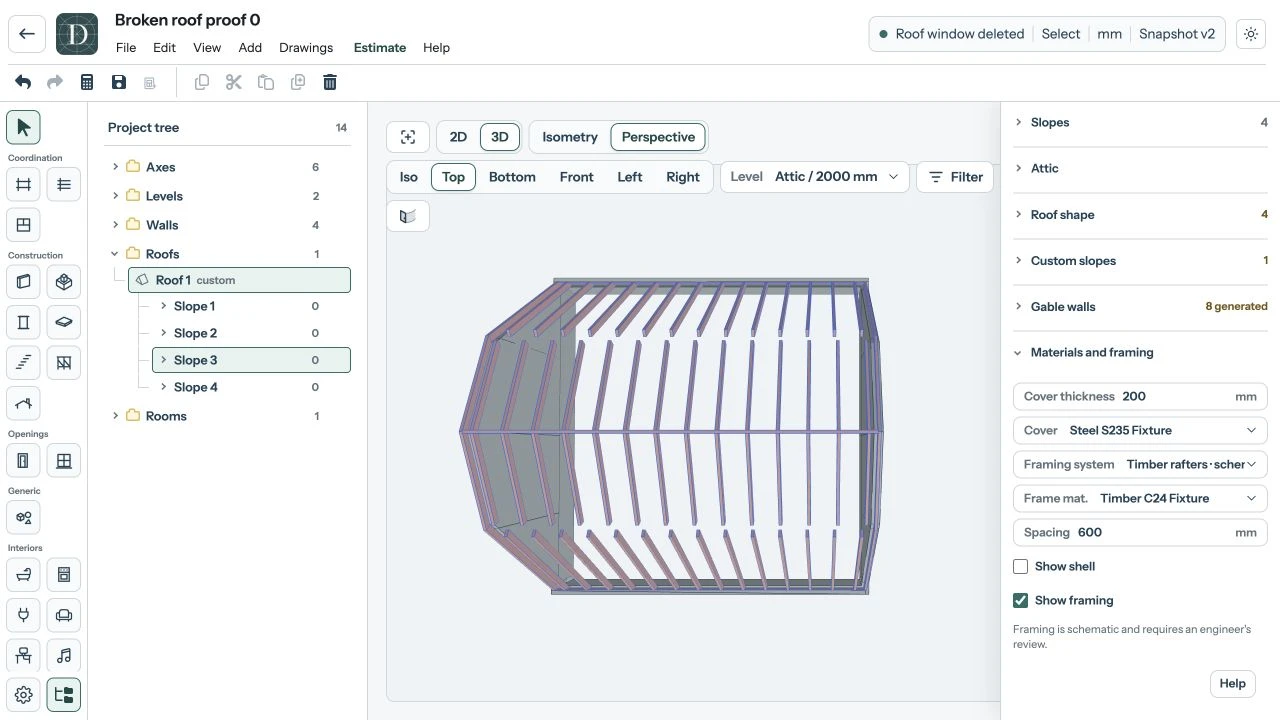
Task: Switch to the Bottom view tab
Action: coord(512,177)
